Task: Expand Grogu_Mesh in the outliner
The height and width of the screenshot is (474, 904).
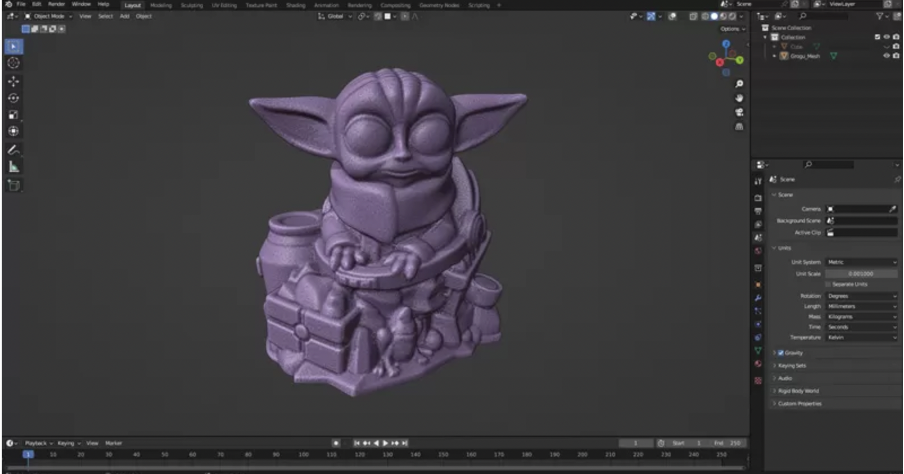Action: point(774,56)
